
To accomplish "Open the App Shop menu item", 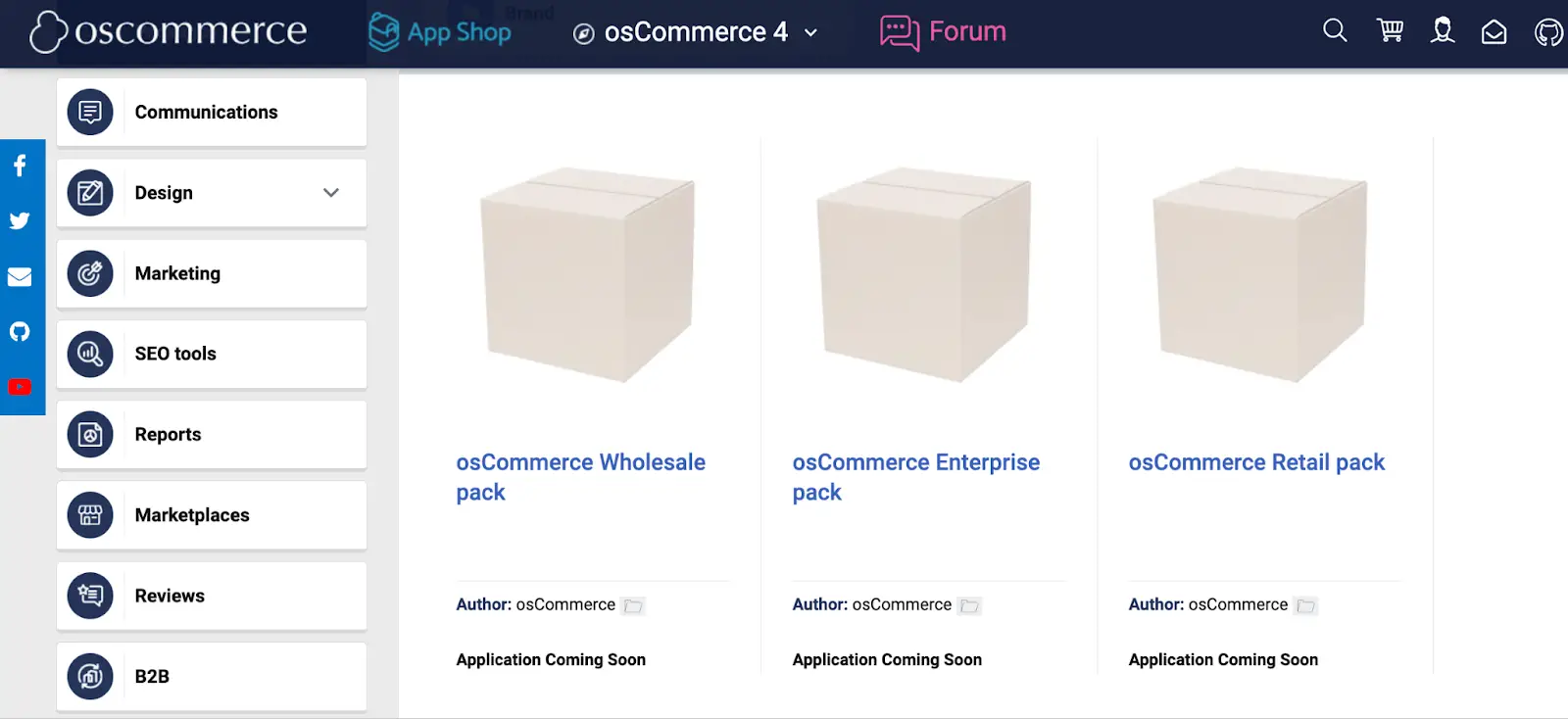I will point(440,32).
